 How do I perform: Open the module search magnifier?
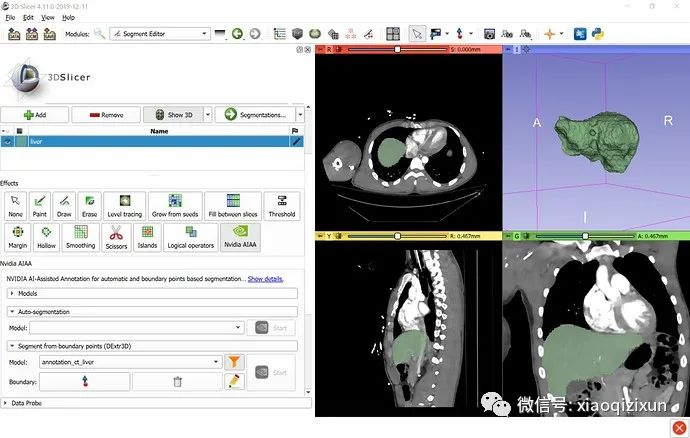pos(100,34)
